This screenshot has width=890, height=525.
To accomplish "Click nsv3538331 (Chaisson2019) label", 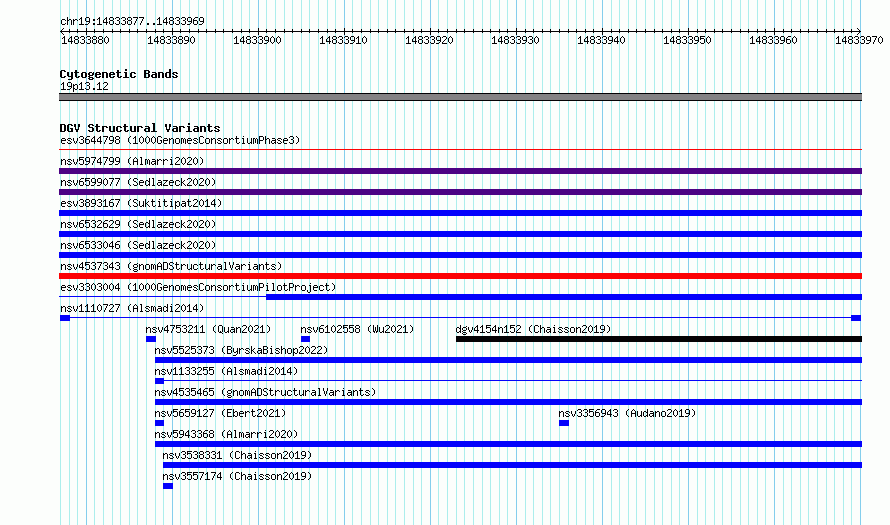I will pos(237,455).
